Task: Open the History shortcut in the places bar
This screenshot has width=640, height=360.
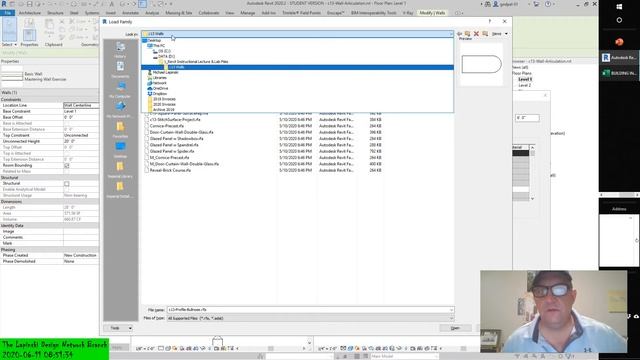Action: pyautogui.click(x=120, y=50)
